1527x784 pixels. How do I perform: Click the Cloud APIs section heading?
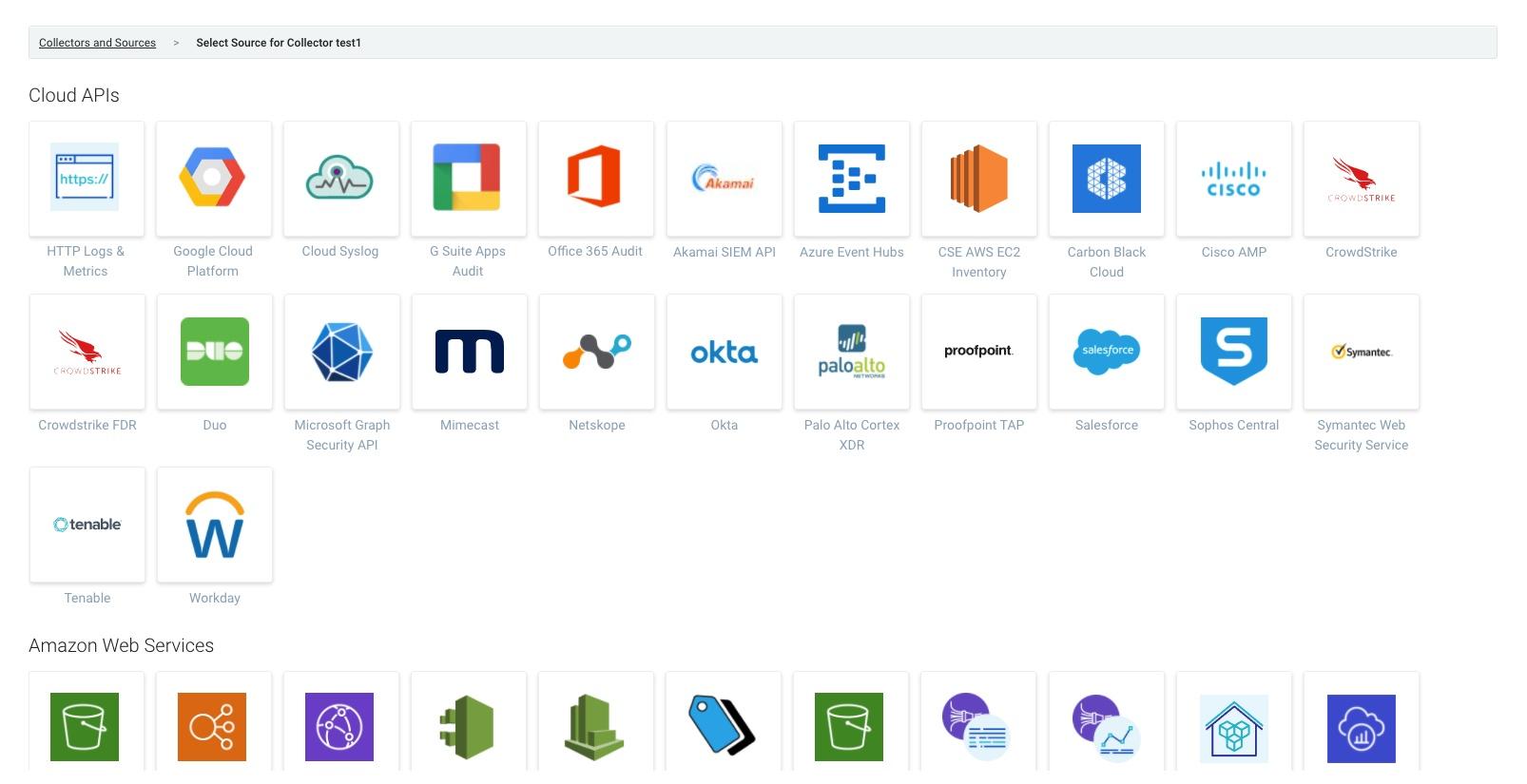(74, 95)
